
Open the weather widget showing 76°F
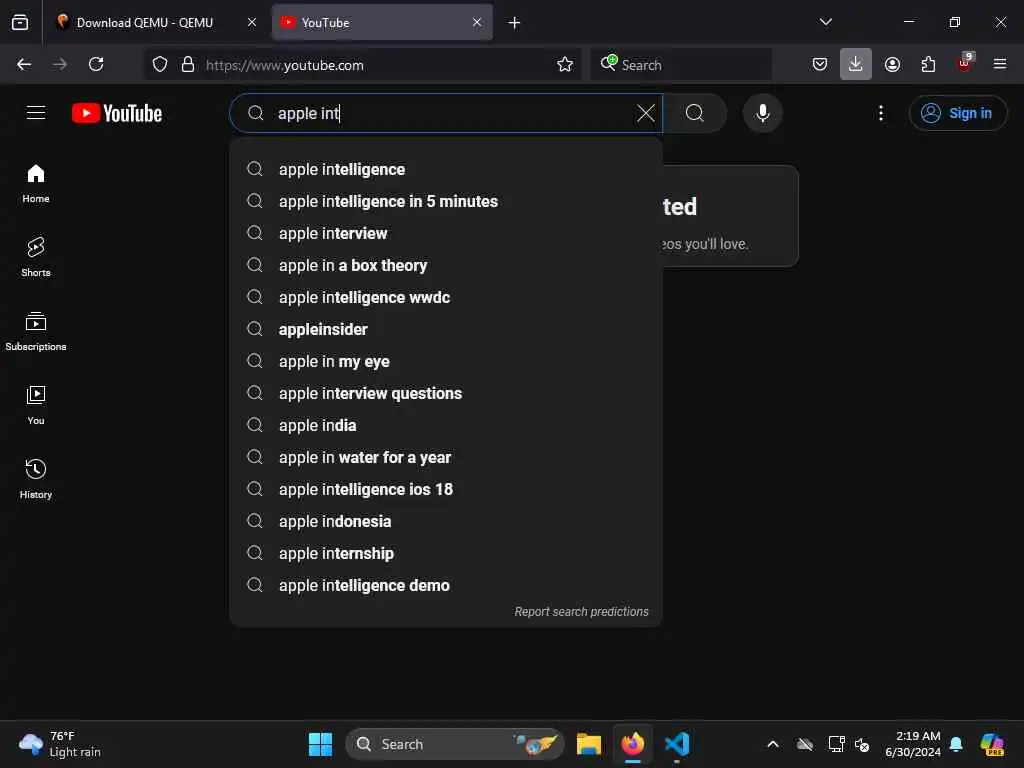[x=60, y=744]
